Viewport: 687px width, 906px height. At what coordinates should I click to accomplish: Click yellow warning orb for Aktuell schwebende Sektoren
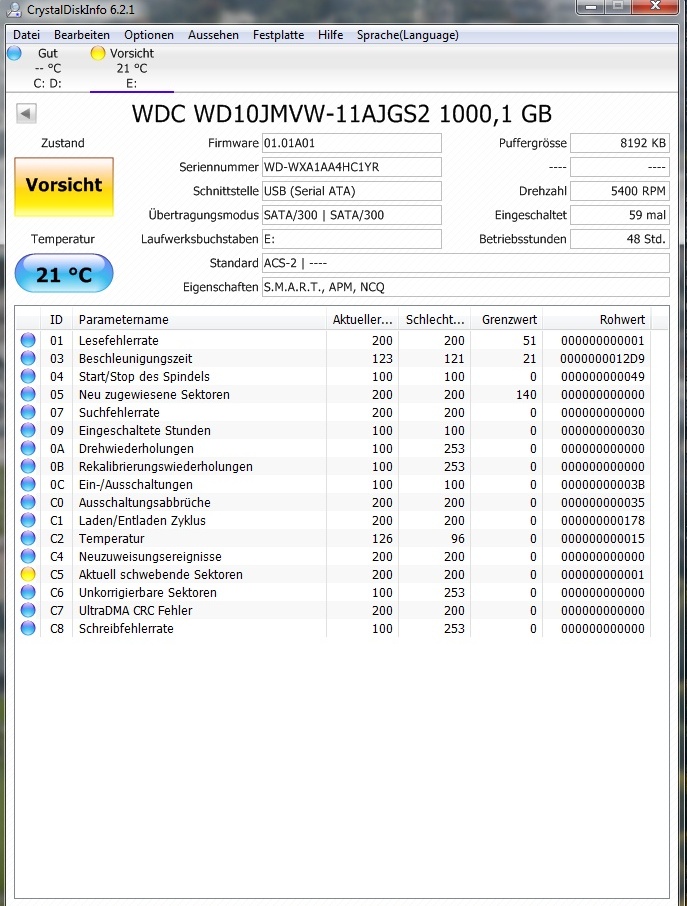coord(28,574)
